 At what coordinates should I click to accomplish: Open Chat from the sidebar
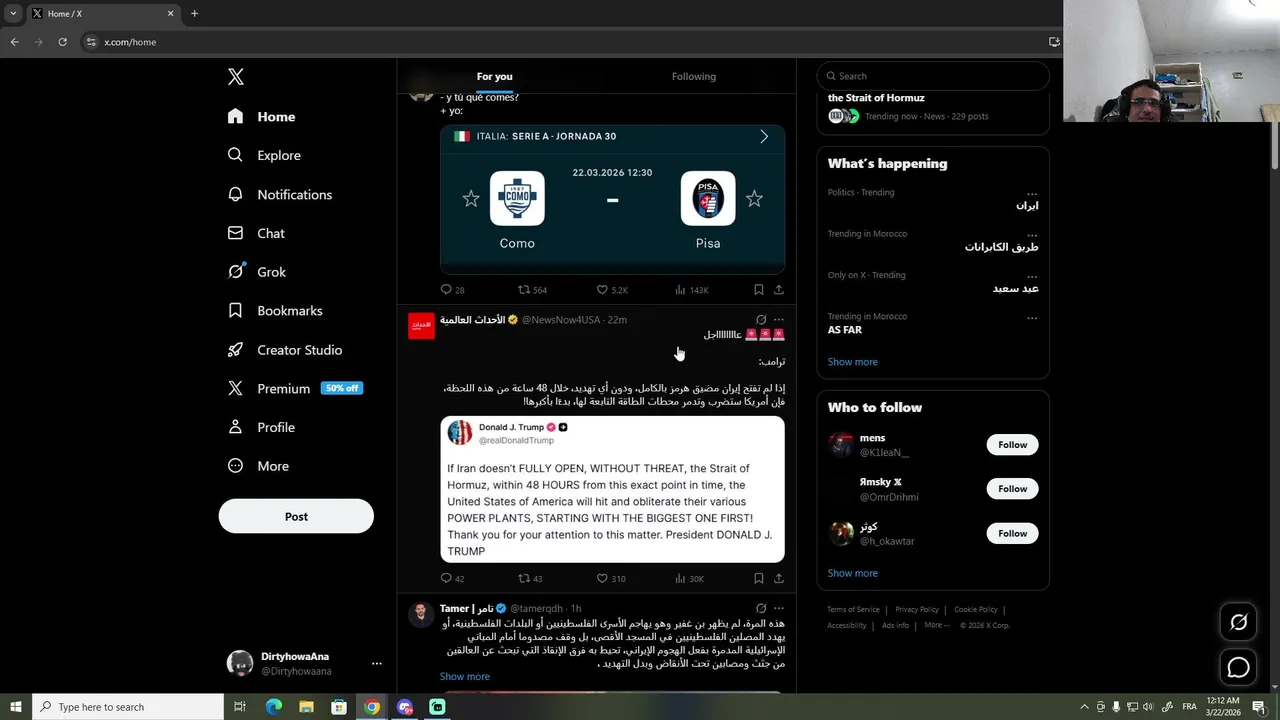coord(256,233)
